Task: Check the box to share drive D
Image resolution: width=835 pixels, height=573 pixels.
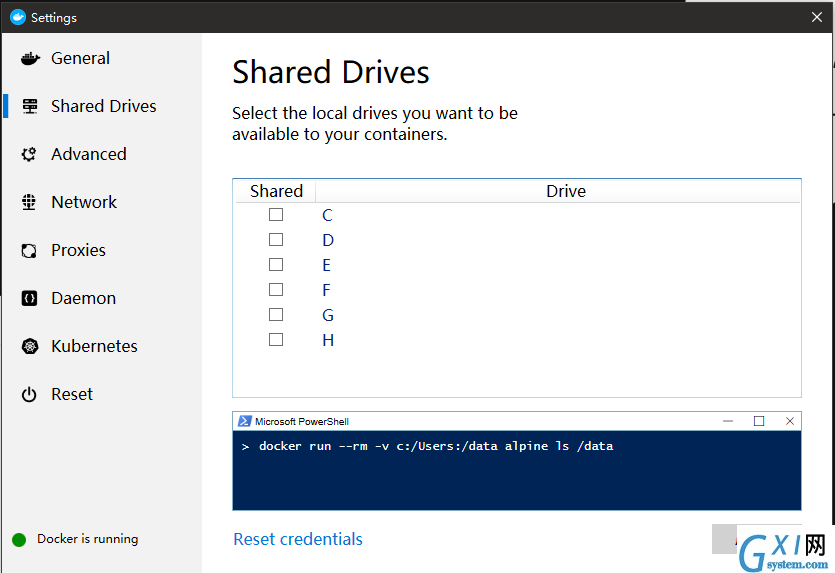Action: pyautogui.click(x=276, y=240)
